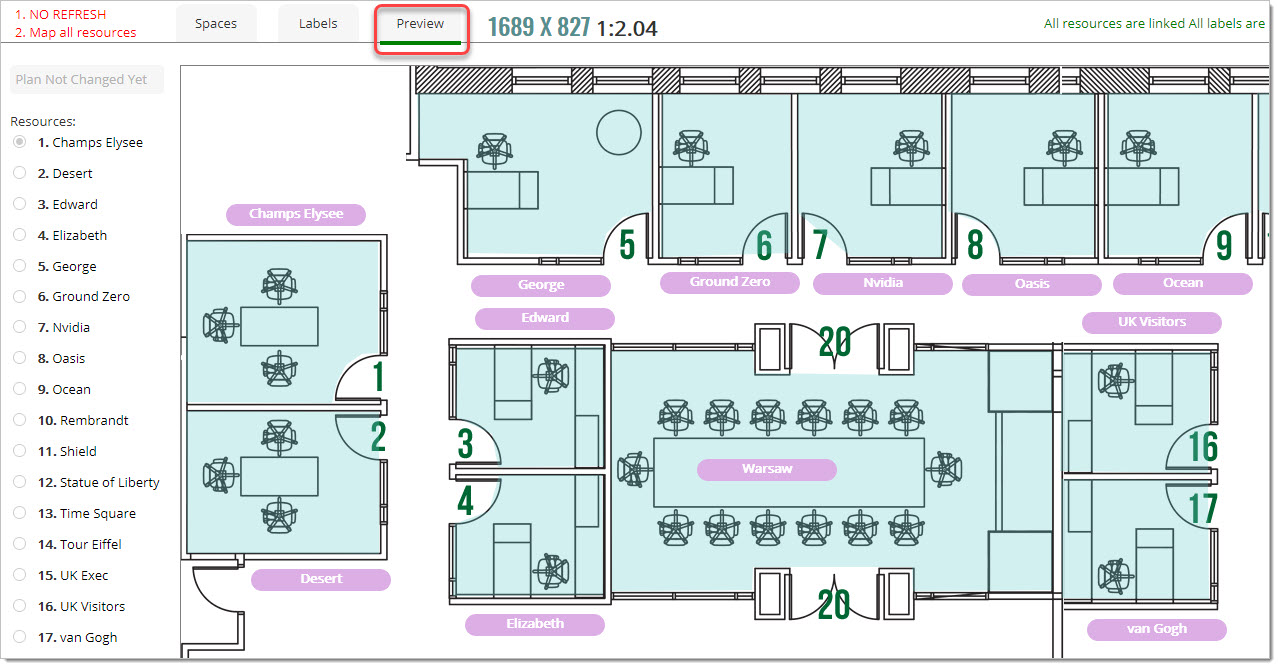Choose the Desert resource radio button
The height and width of the screenshot is (667, 1278).
[x=20, y=174]
